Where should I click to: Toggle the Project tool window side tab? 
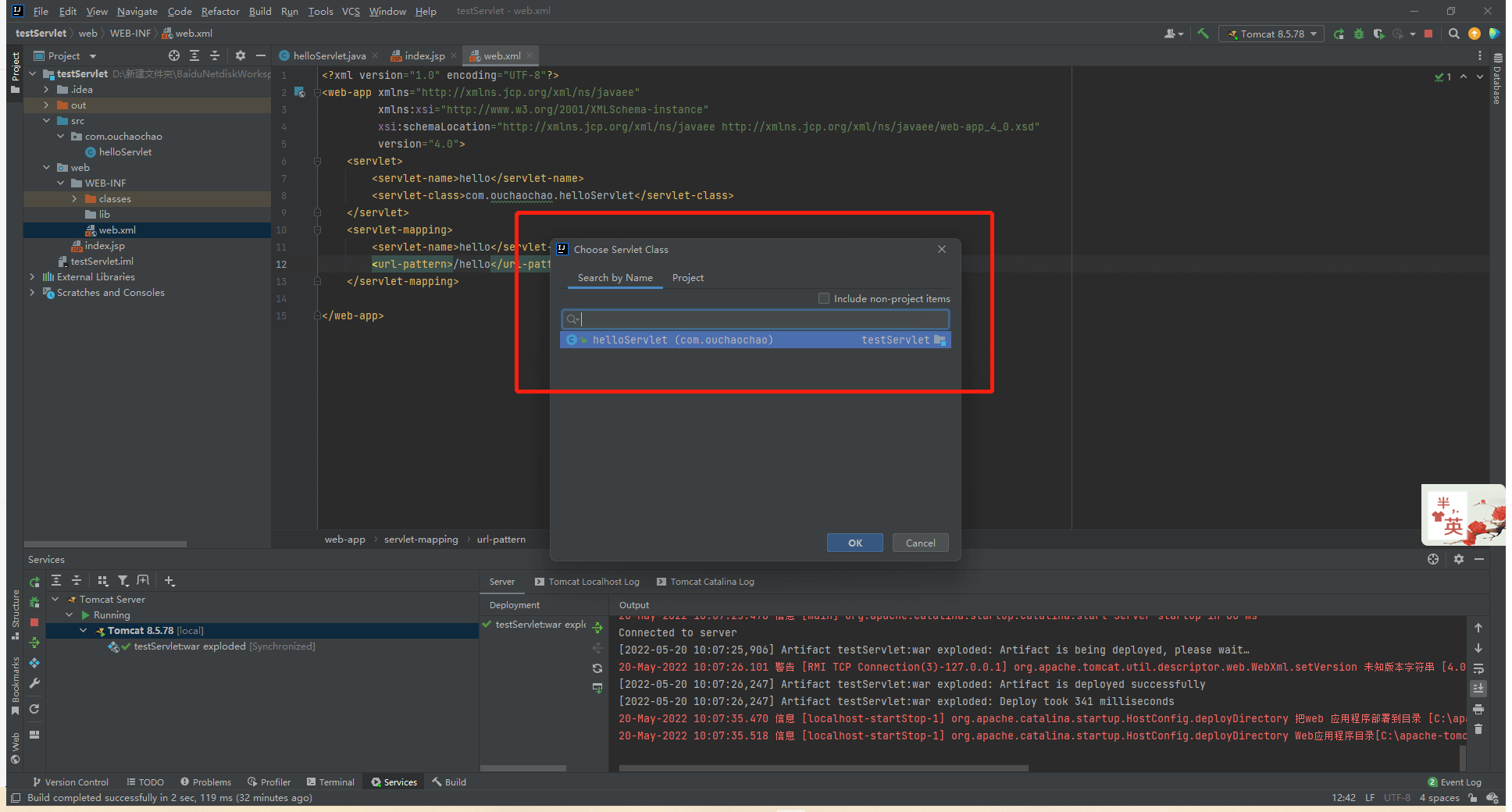(x=15, y=72)
